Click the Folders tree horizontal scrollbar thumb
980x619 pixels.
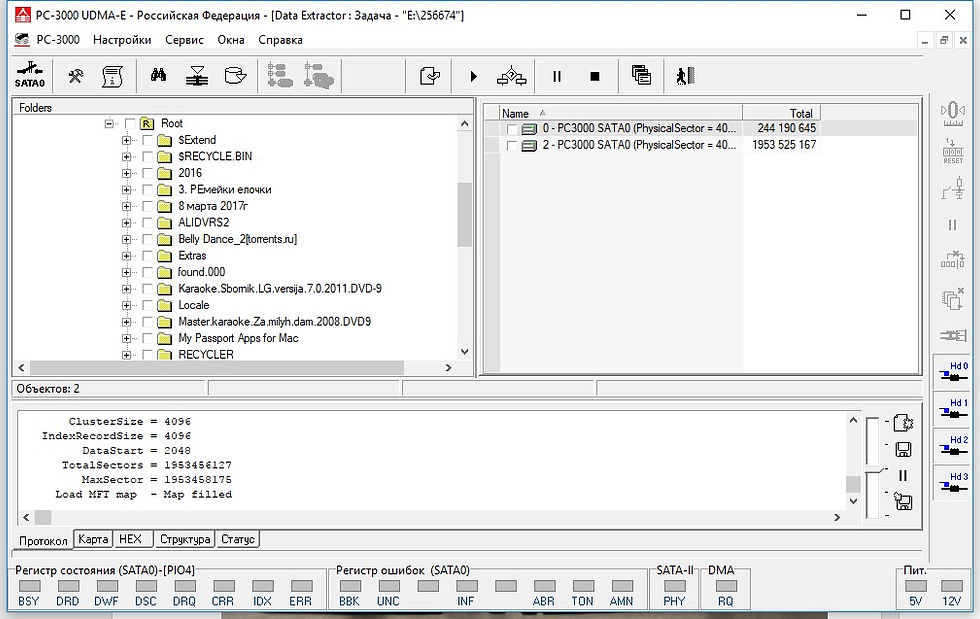pyautogui.click(x=217, y=368)
